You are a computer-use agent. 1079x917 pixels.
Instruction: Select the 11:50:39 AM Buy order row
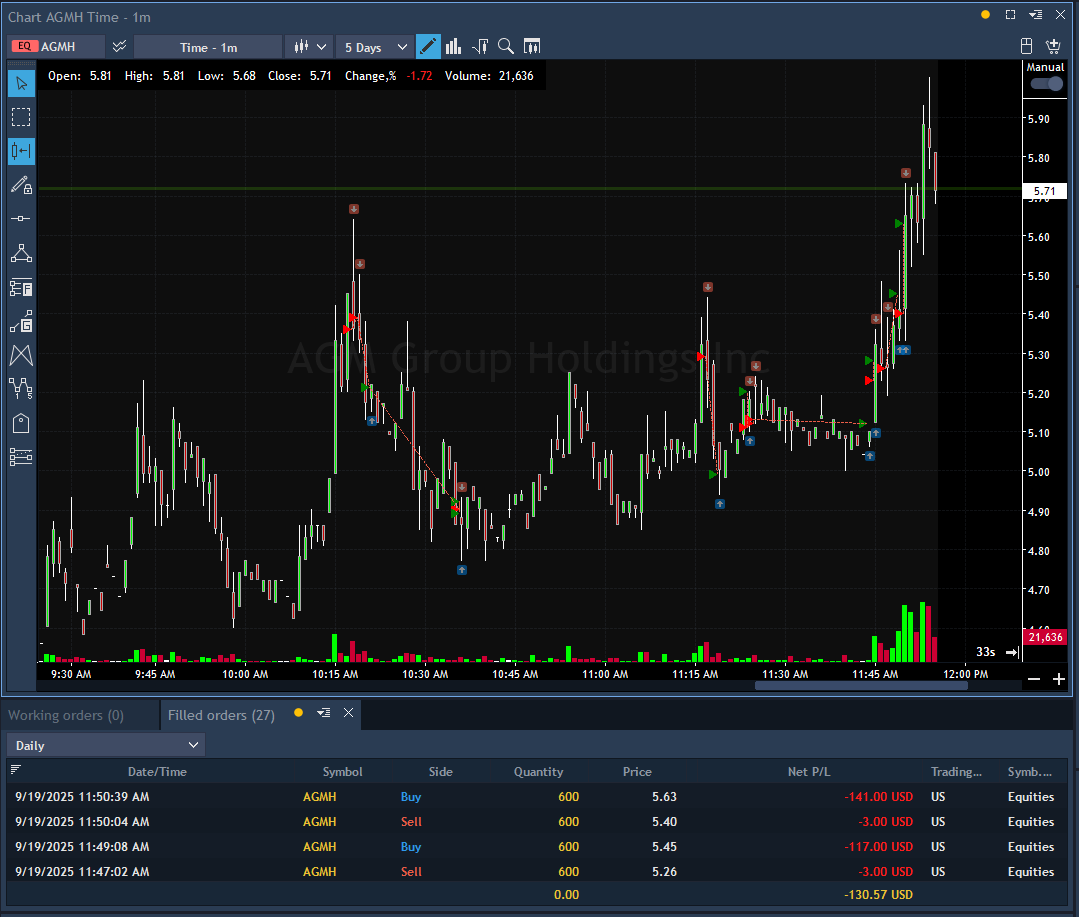tap(537, 797)
